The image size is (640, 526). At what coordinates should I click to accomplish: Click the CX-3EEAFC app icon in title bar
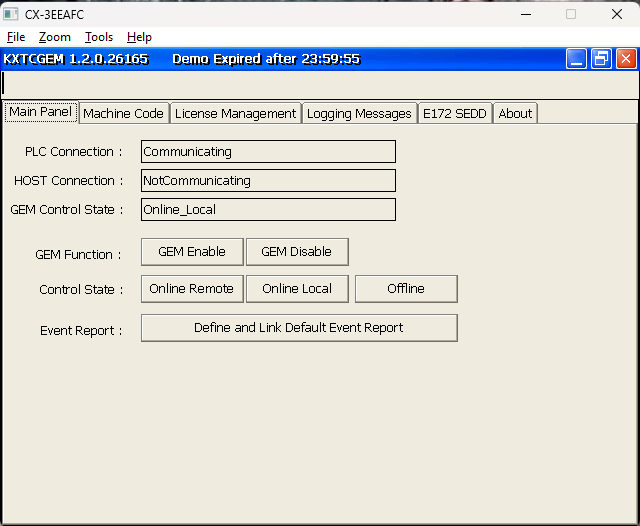[x=10, y=14]
